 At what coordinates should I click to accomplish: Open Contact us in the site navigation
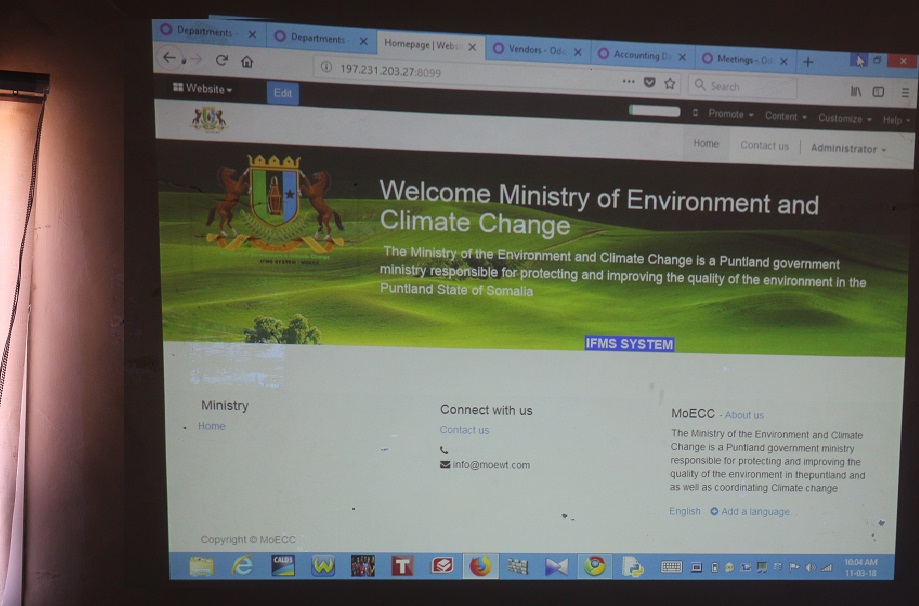click(x=764, y=146)
